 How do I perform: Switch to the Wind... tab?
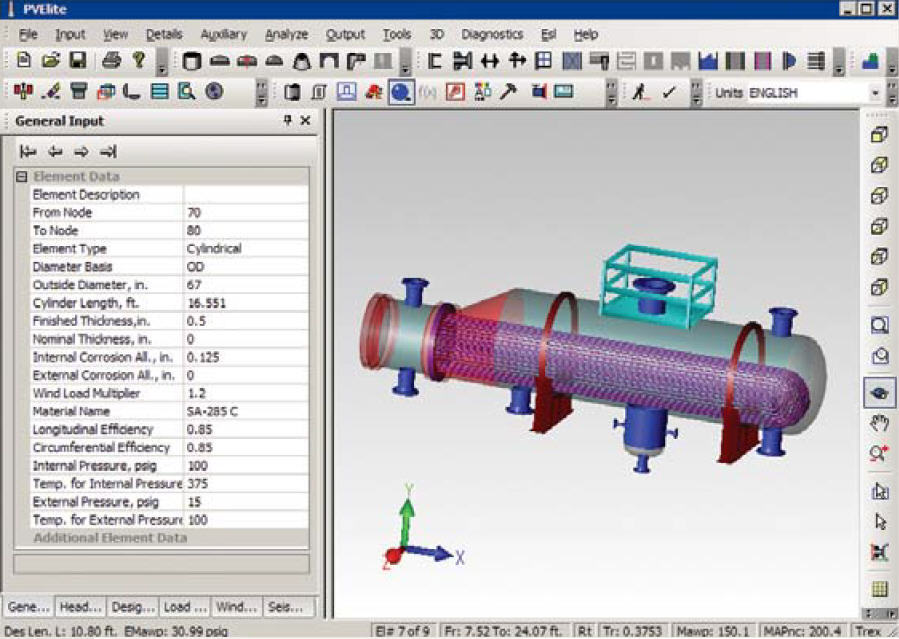[x=237, y=606]
